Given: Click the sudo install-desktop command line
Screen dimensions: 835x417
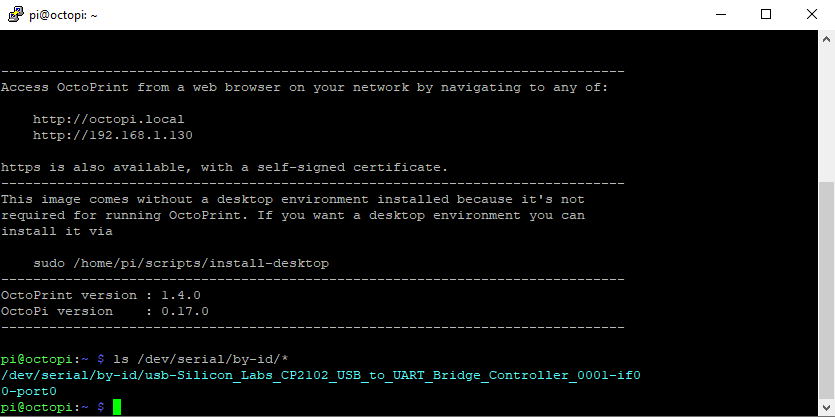Looking at the screenshot, I should [x=181, y=263].
